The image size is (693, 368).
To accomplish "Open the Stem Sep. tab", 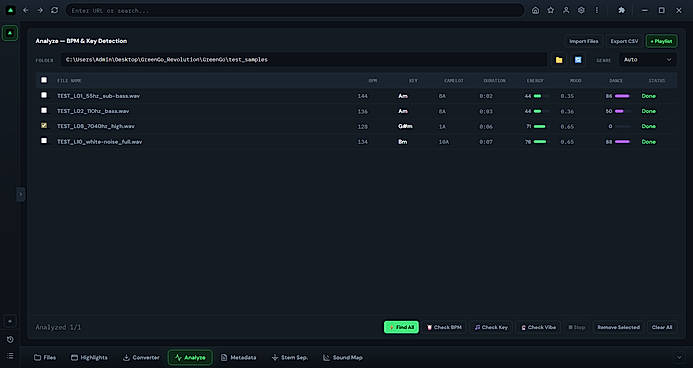I will tap(289, 357).
